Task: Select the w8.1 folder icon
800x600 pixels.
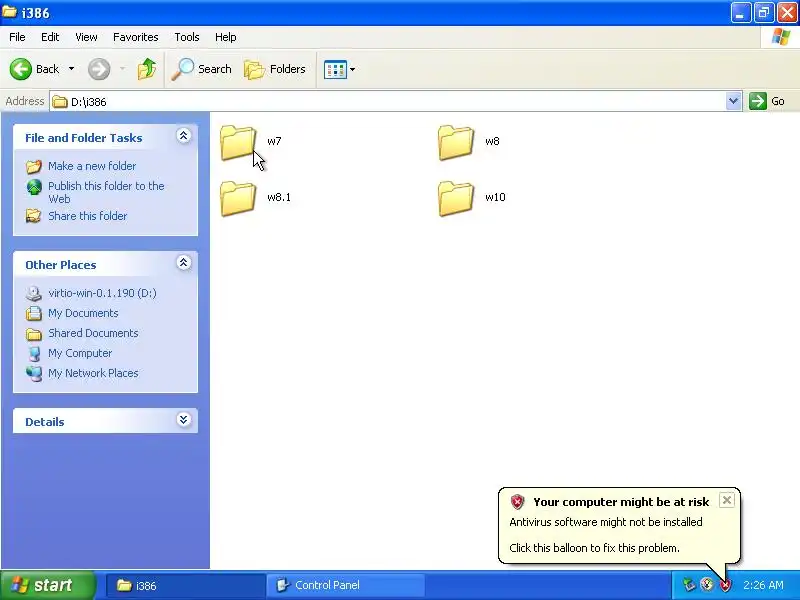Action: [238, 198]
